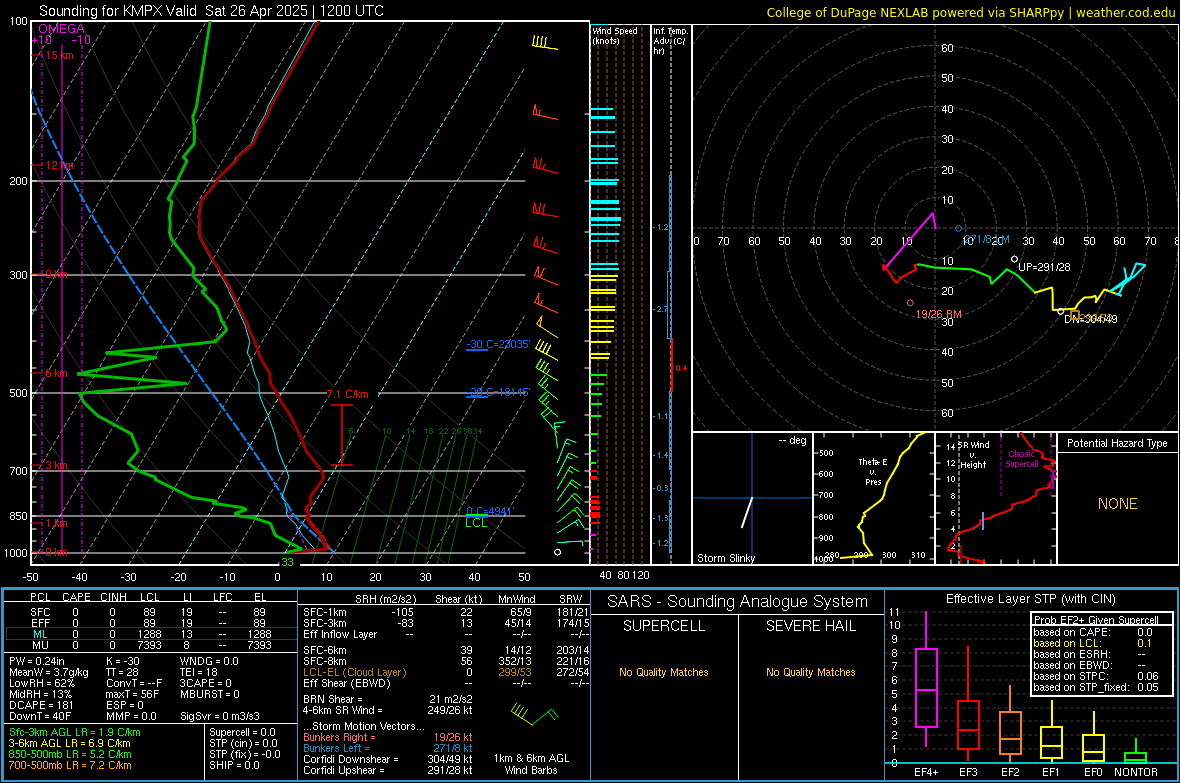
Task: Click the 'Inf. Temp. Adv.' header
Action: [670, 41]
